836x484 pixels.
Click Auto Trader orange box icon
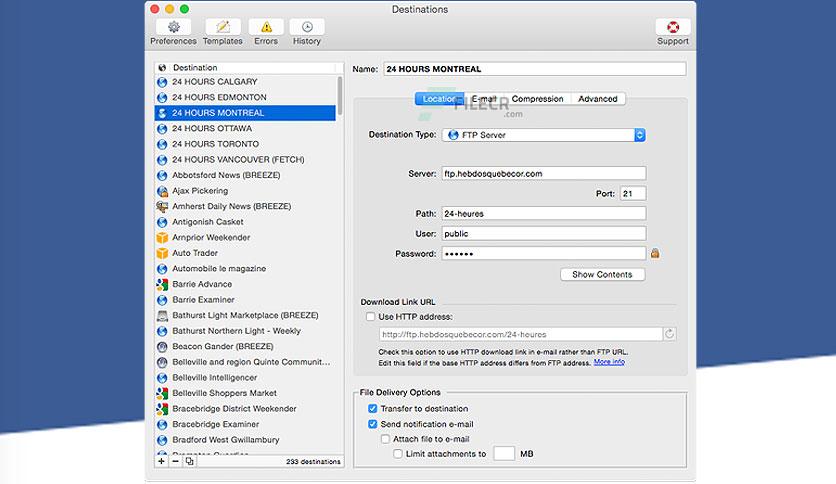(x=163, y=253)
